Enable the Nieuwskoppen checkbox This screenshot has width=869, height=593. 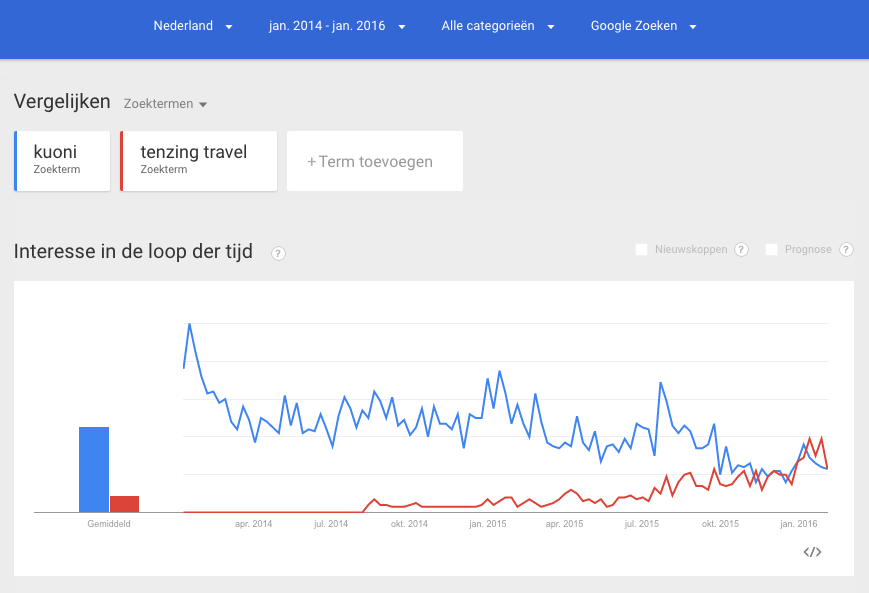(642, 250)
